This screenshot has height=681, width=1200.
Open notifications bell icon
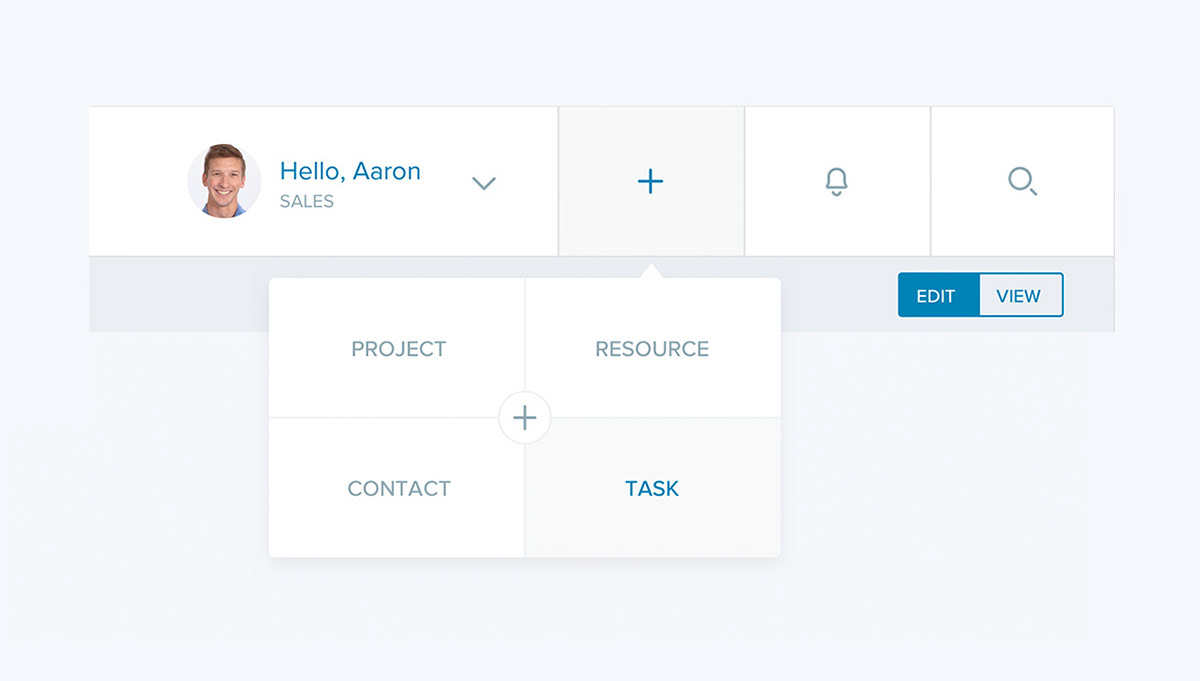(837, 181)
